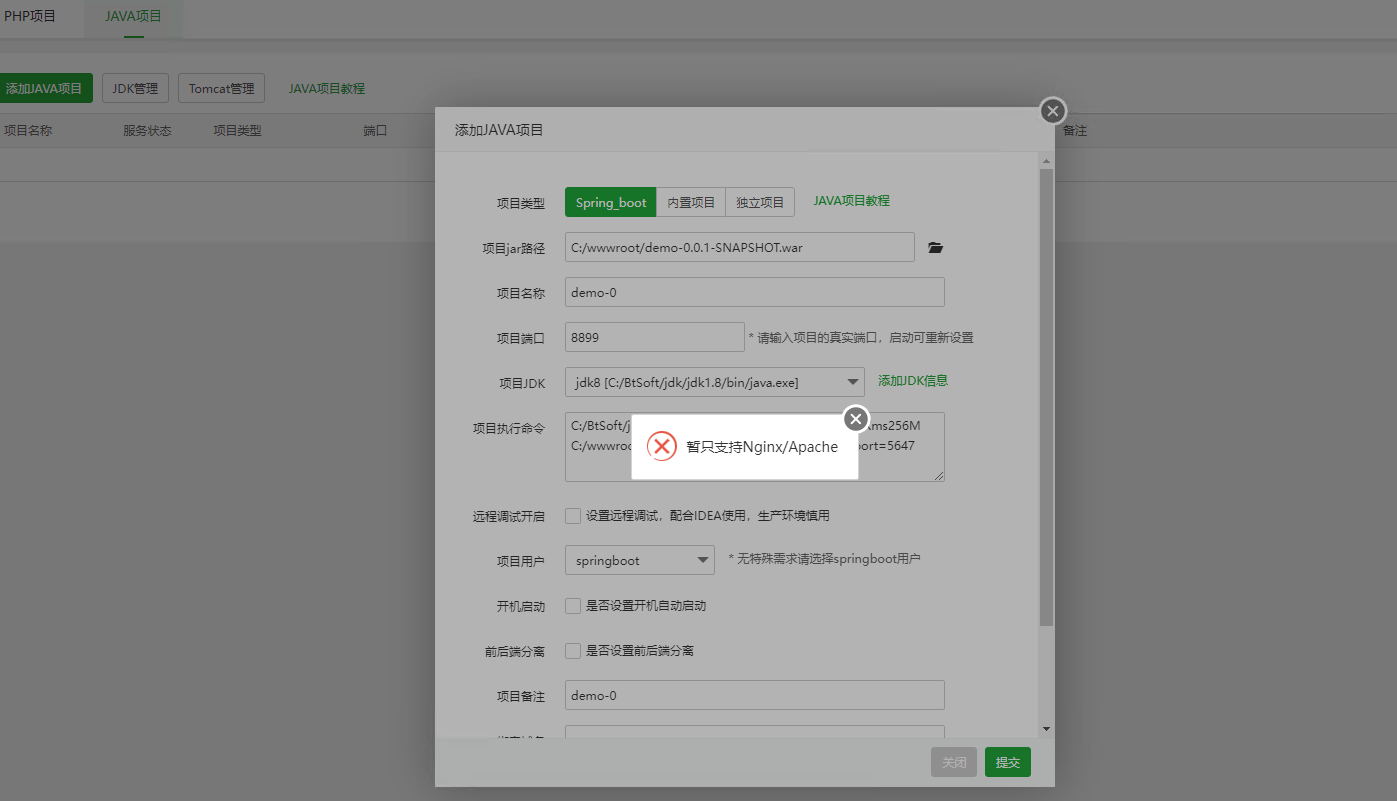Click the 添加JAVA项目 dialog title text
Image resolution: width=1397 pixels, height=801 pixels.
click(x=499, y=130)
